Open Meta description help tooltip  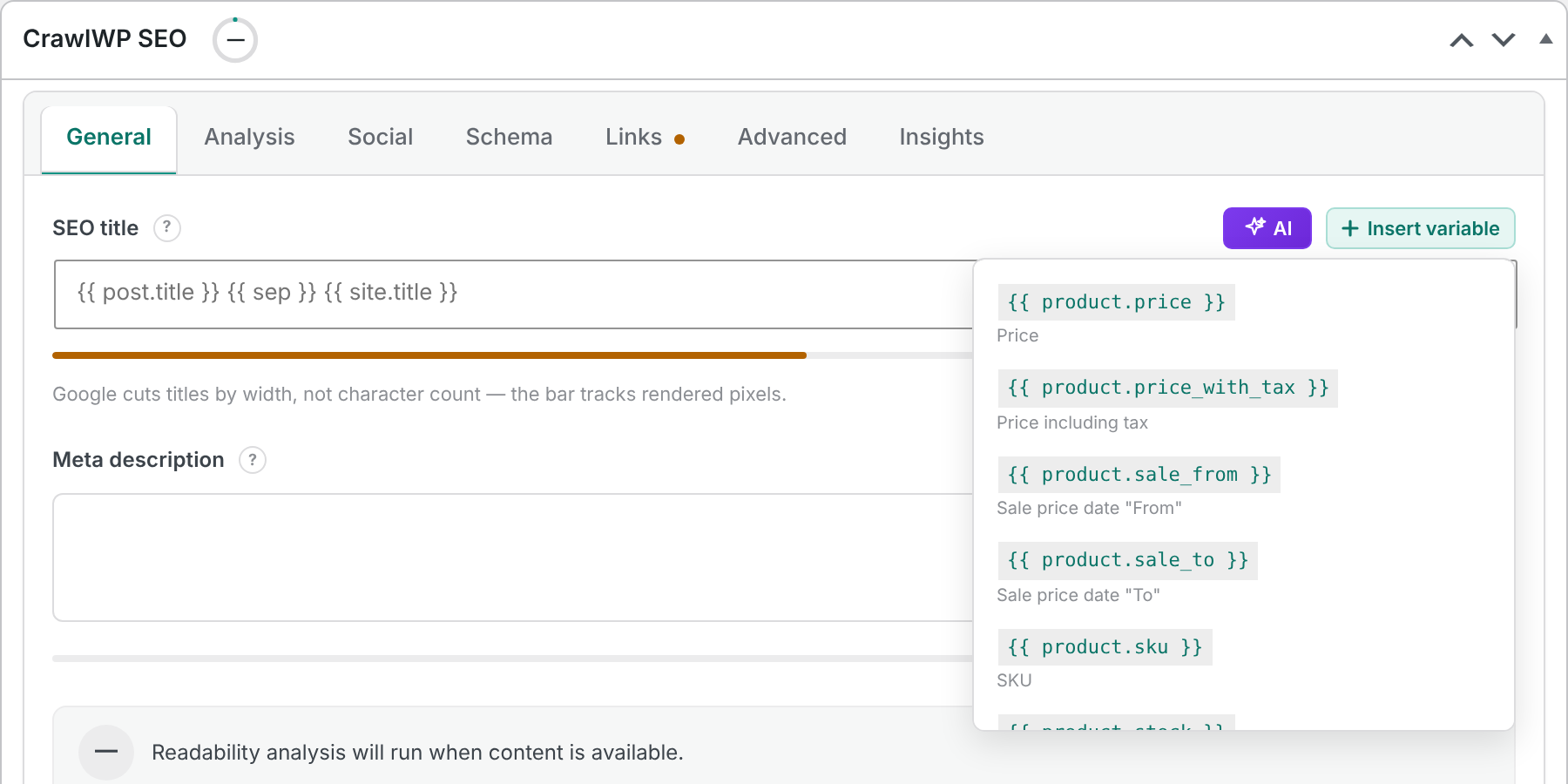coord(253,460)
